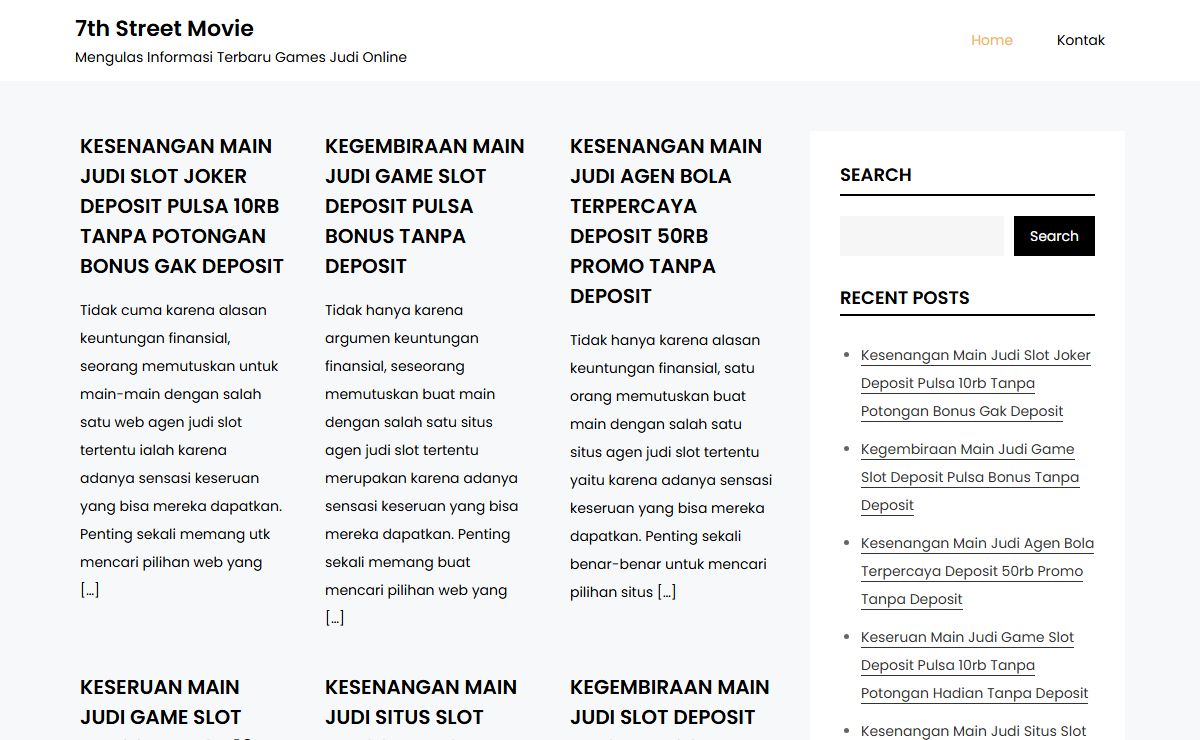Click excerpt starting 'Tidak hanya karena argumen'
This screenshot has width=1200, height=740.
coord(423,464)
